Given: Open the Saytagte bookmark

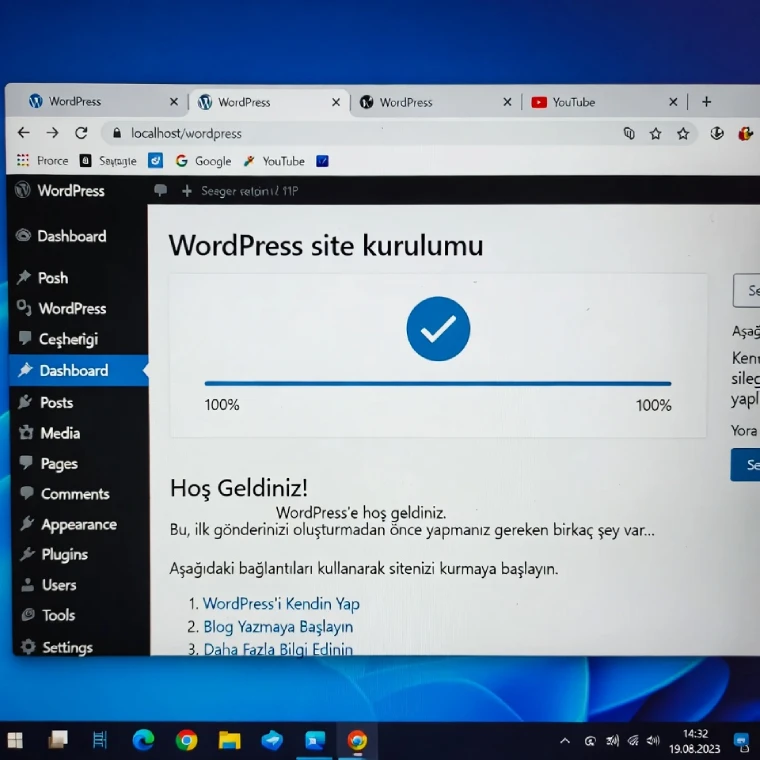Looking at the screenshot, I should pos(109,161).
